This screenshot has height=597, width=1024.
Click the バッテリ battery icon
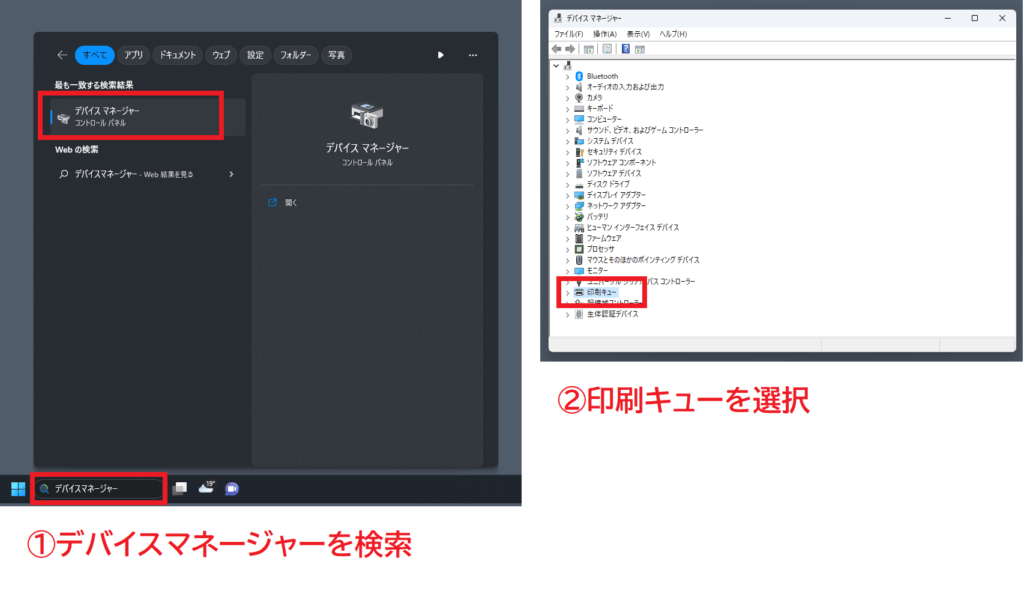click(579, 217)
